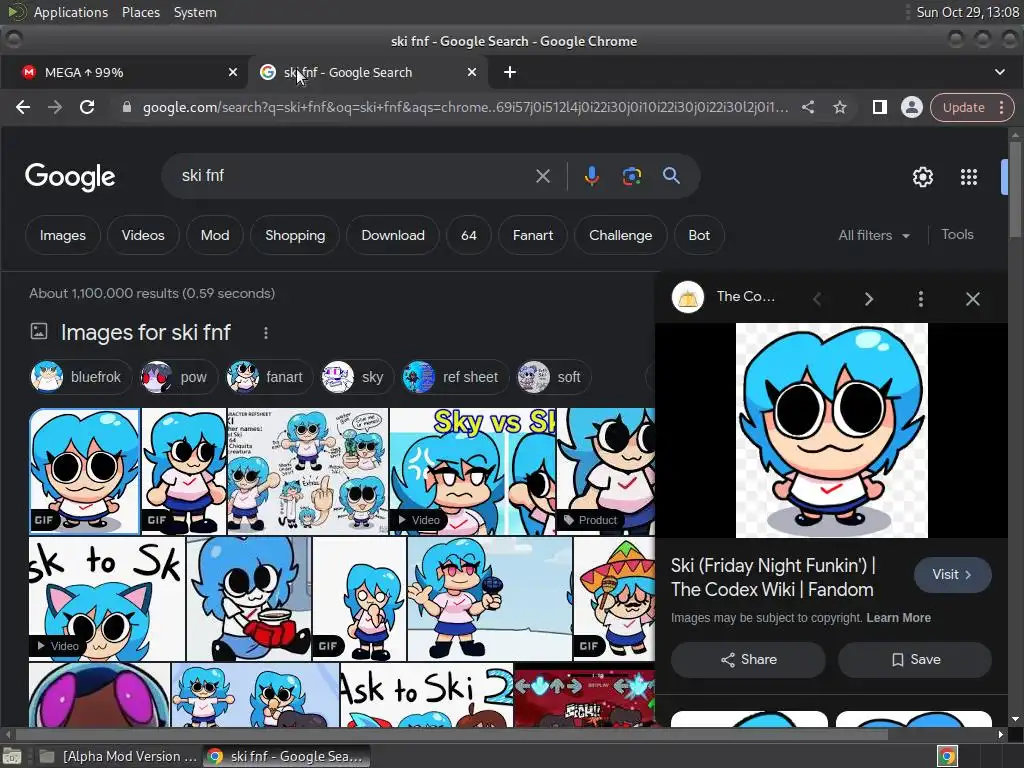The width and height of the screenshot is (1024, 768).
Task: Share the previewed image
Action: (748, 660)
